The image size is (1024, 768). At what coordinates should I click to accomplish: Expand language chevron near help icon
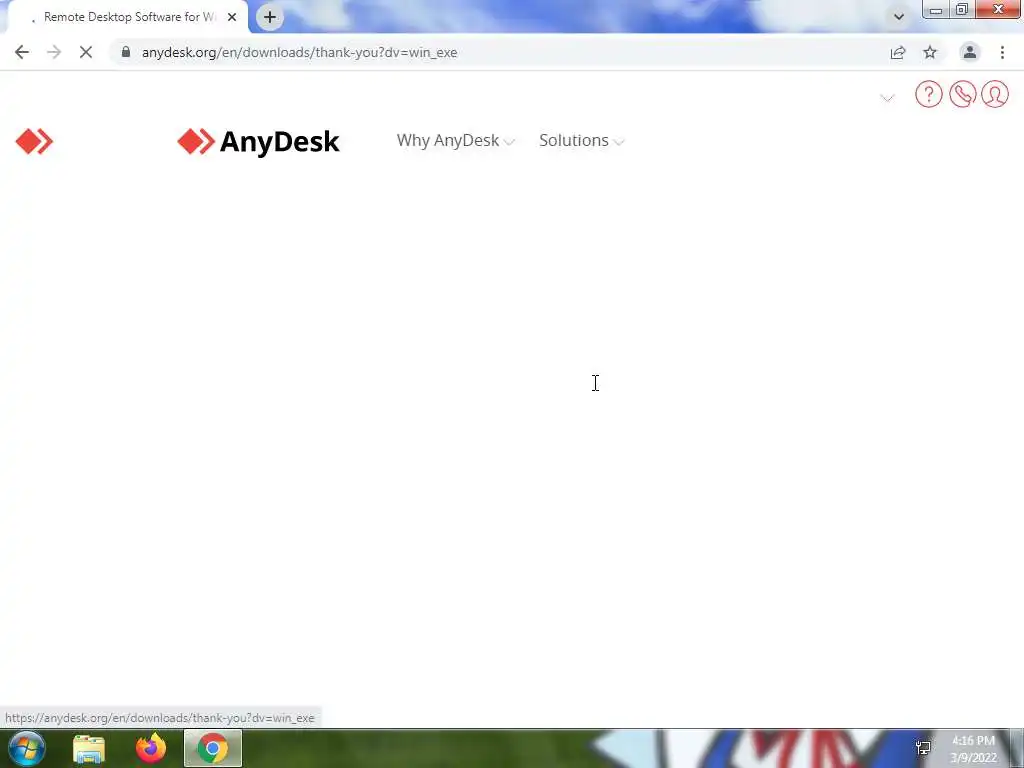[887, 98]
